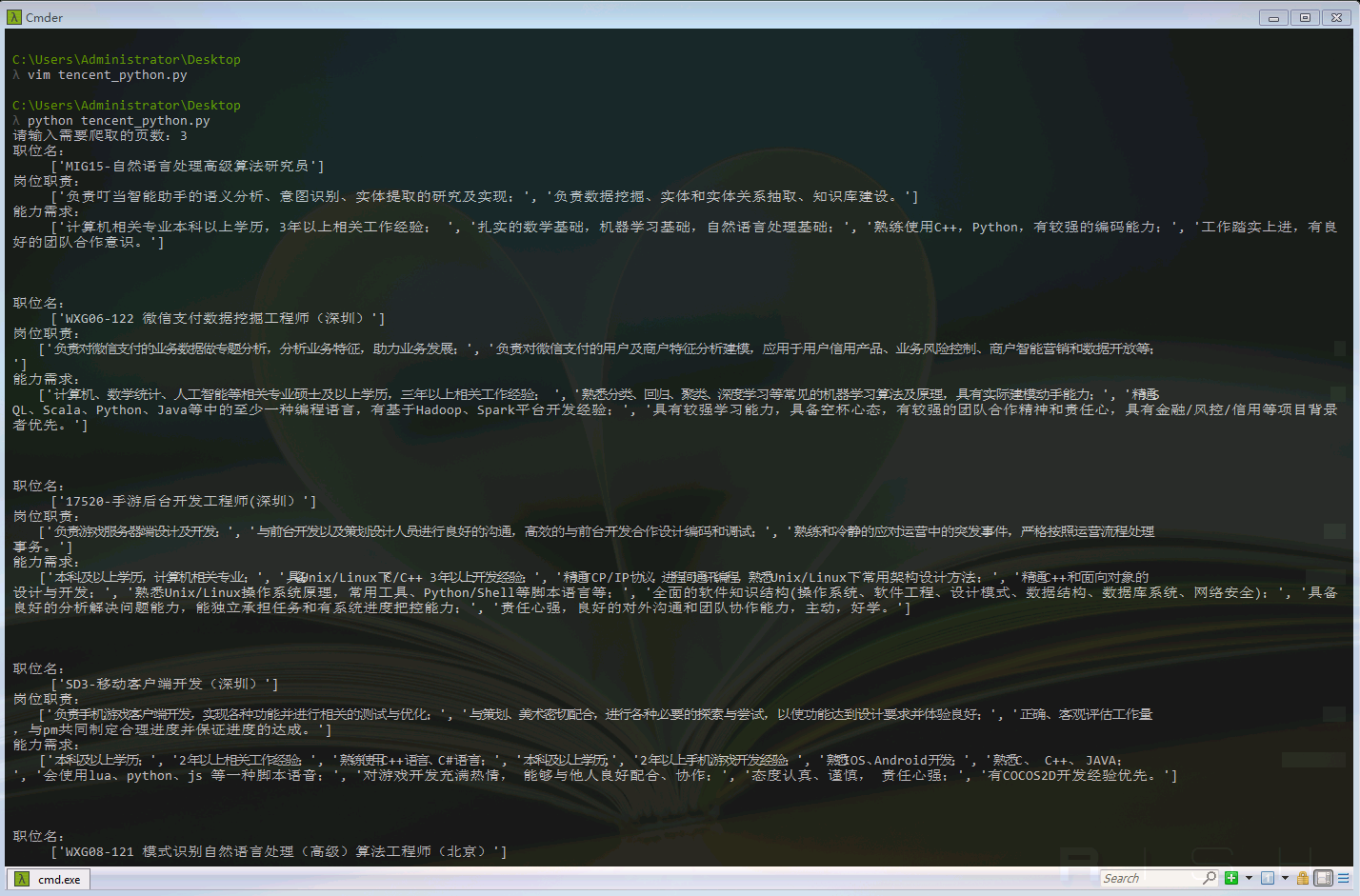
Task: Click the '17520-手游后台开发工程师(深圳)' job title
Action: point(183,501)
